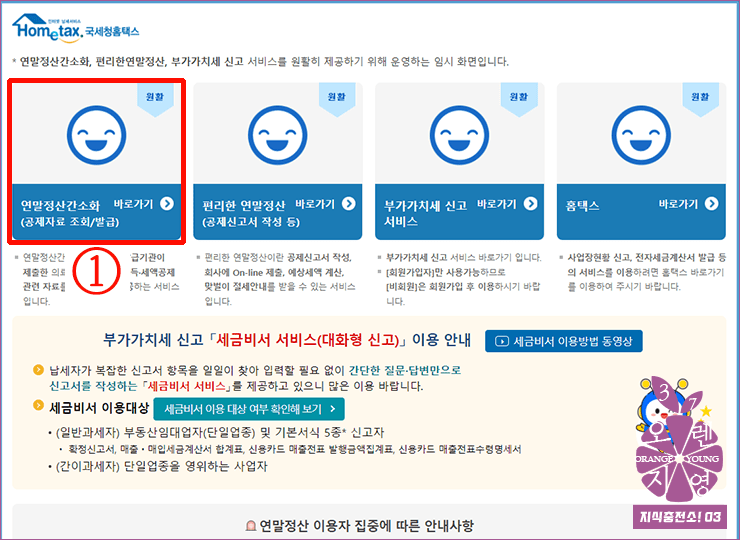Click chevron in 세금비서 이용 대상 여부 button
This screenshot has width=740, height=540.
[333, 409]
